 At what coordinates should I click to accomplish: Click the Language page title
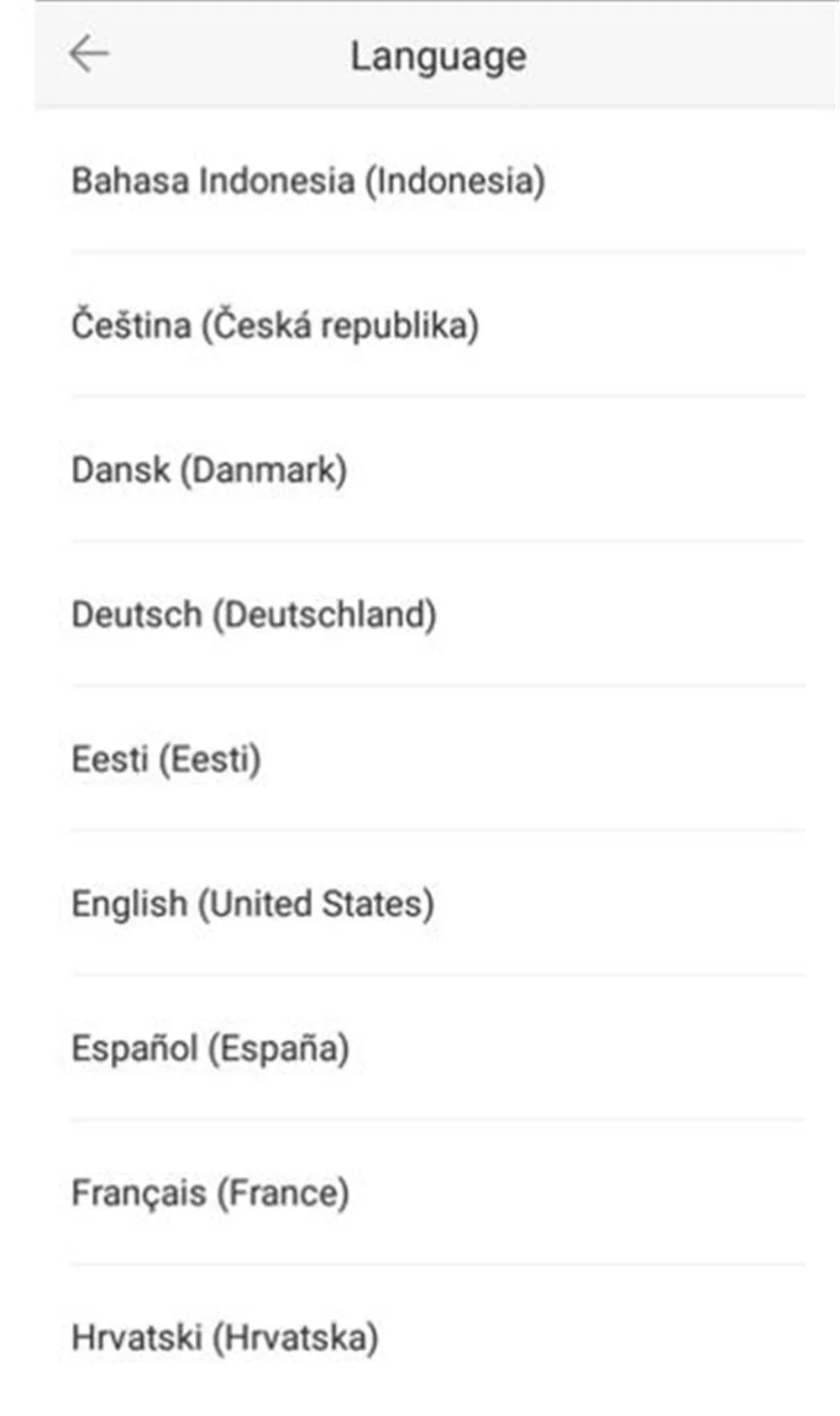click(x=438, y=57)
